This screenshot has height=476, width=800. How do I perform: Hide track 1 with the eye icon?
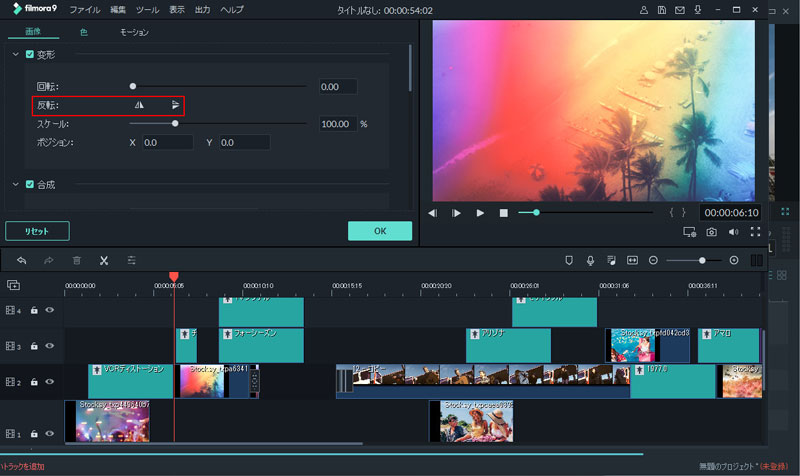[x=49, y=433]
